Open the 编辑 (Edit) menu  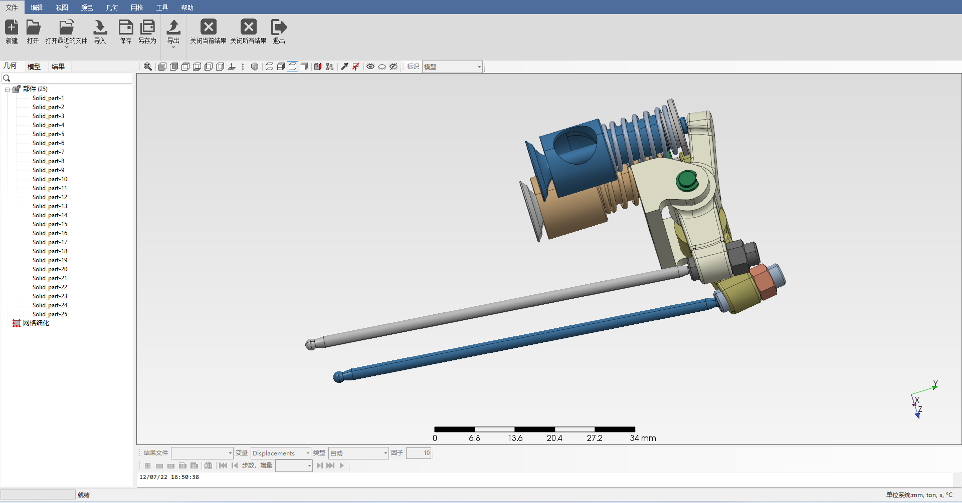pos(37,7)
